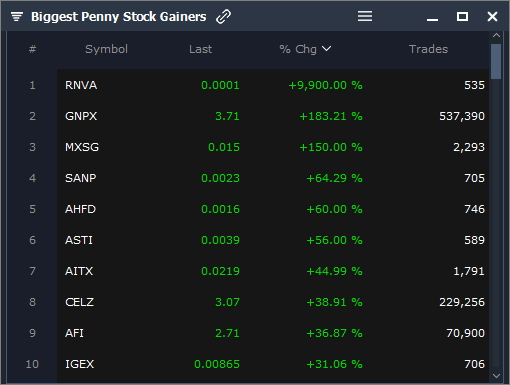Sort by the Symbol column header
Screen dimensions: 510x385
click(106, 49)
